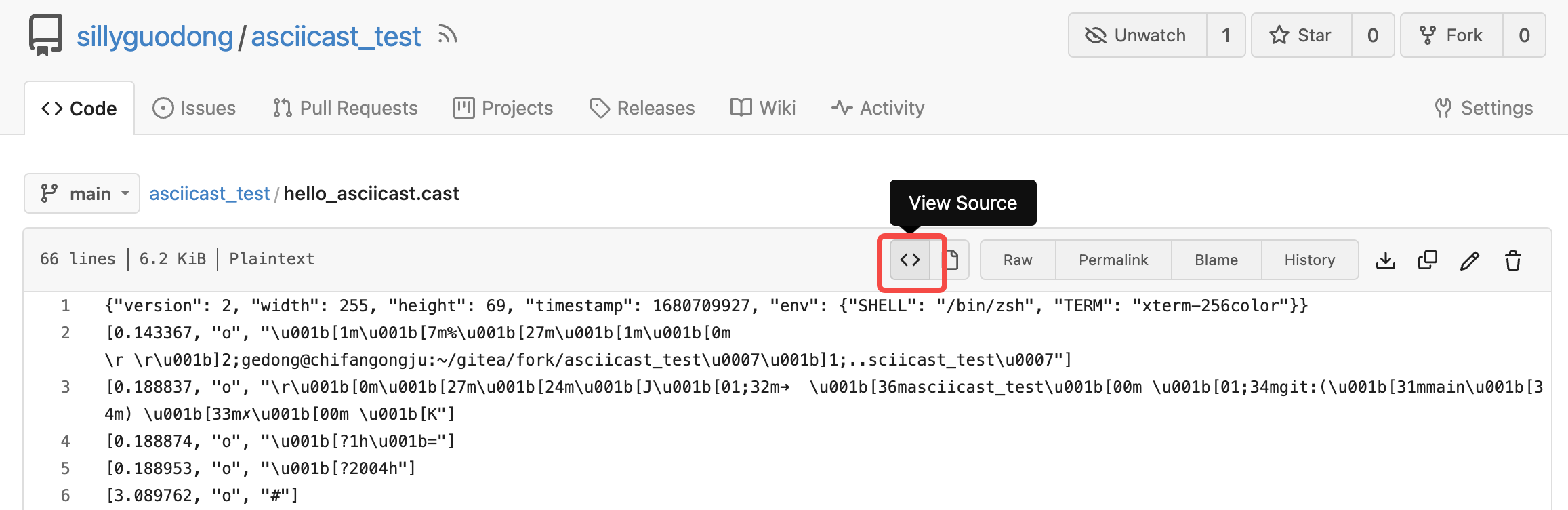Screen dimensions: 1568x510
Task: Open the repository RSS feed icon
Action: [x=447, y=35]
